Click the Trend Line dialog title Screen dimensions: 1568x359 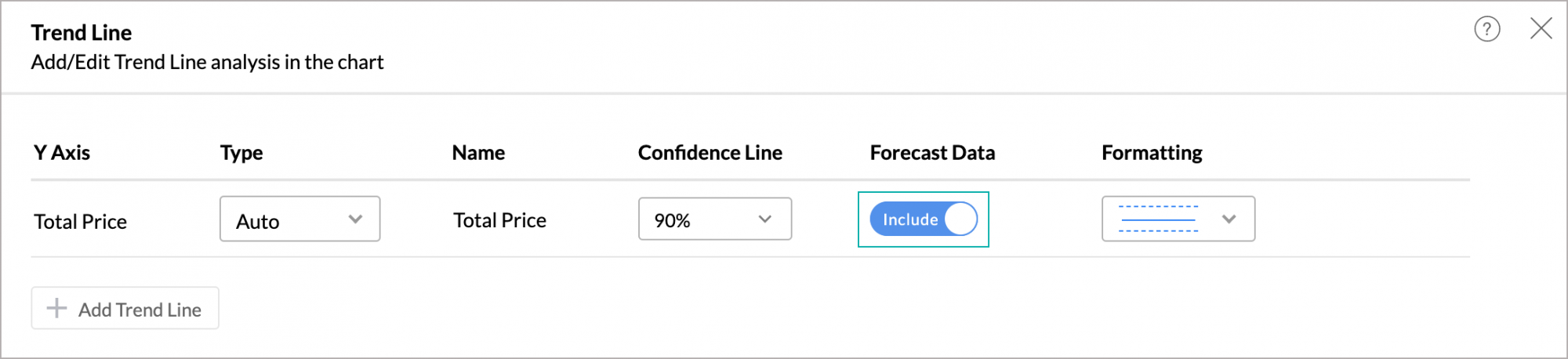point(82,33)
